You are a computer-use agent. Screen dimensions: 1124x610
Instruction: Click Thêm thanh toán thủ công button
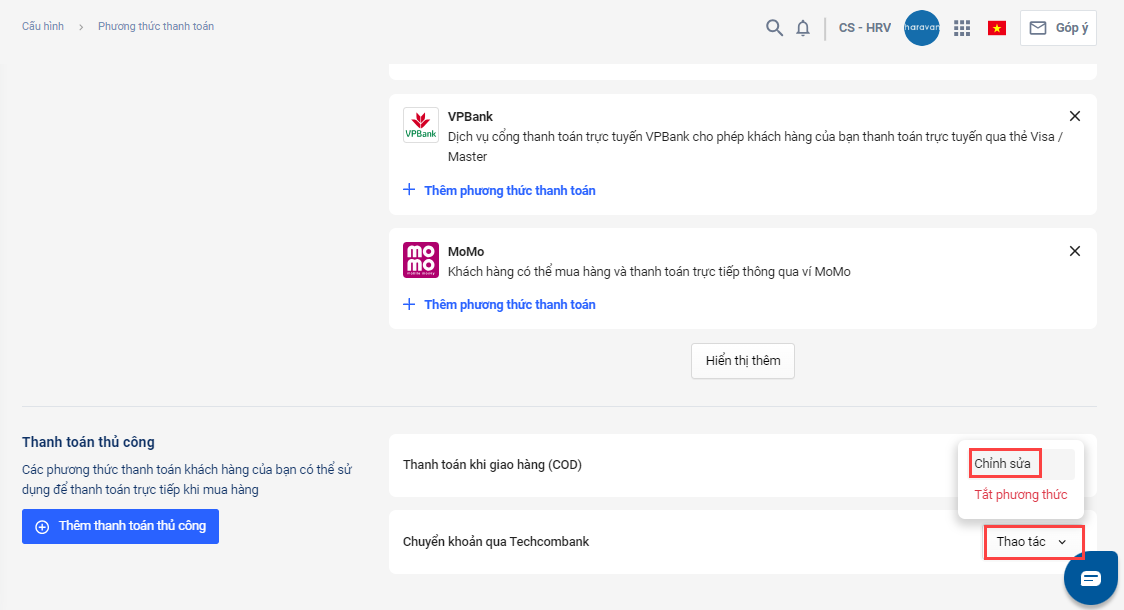(120, 526)
